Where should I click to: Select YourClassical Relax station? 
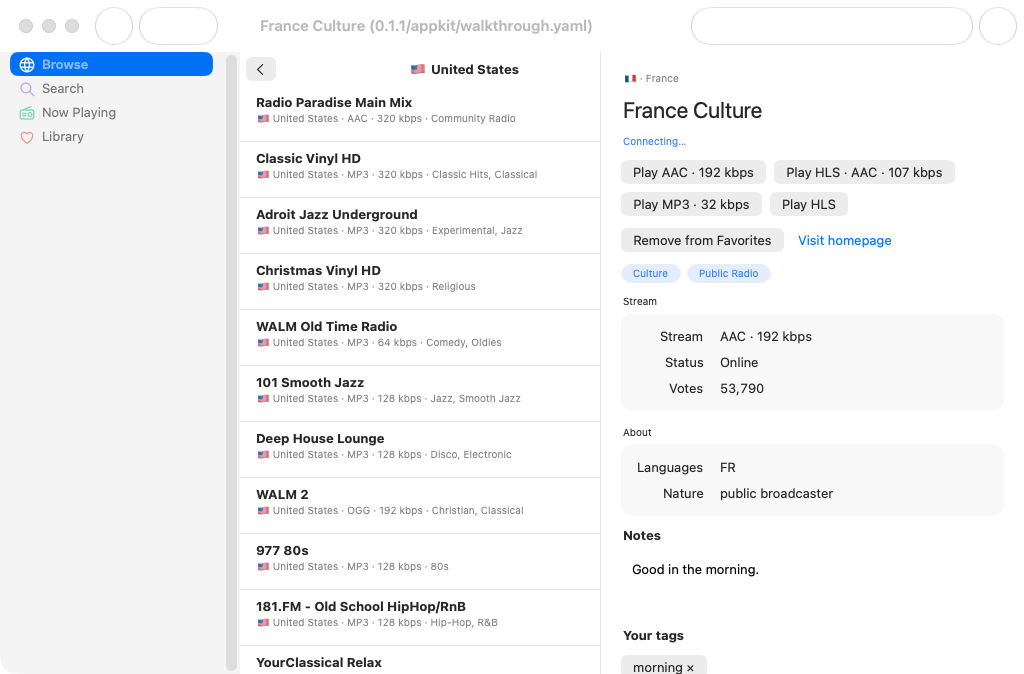pyautogui.click(x=420, y=661)
